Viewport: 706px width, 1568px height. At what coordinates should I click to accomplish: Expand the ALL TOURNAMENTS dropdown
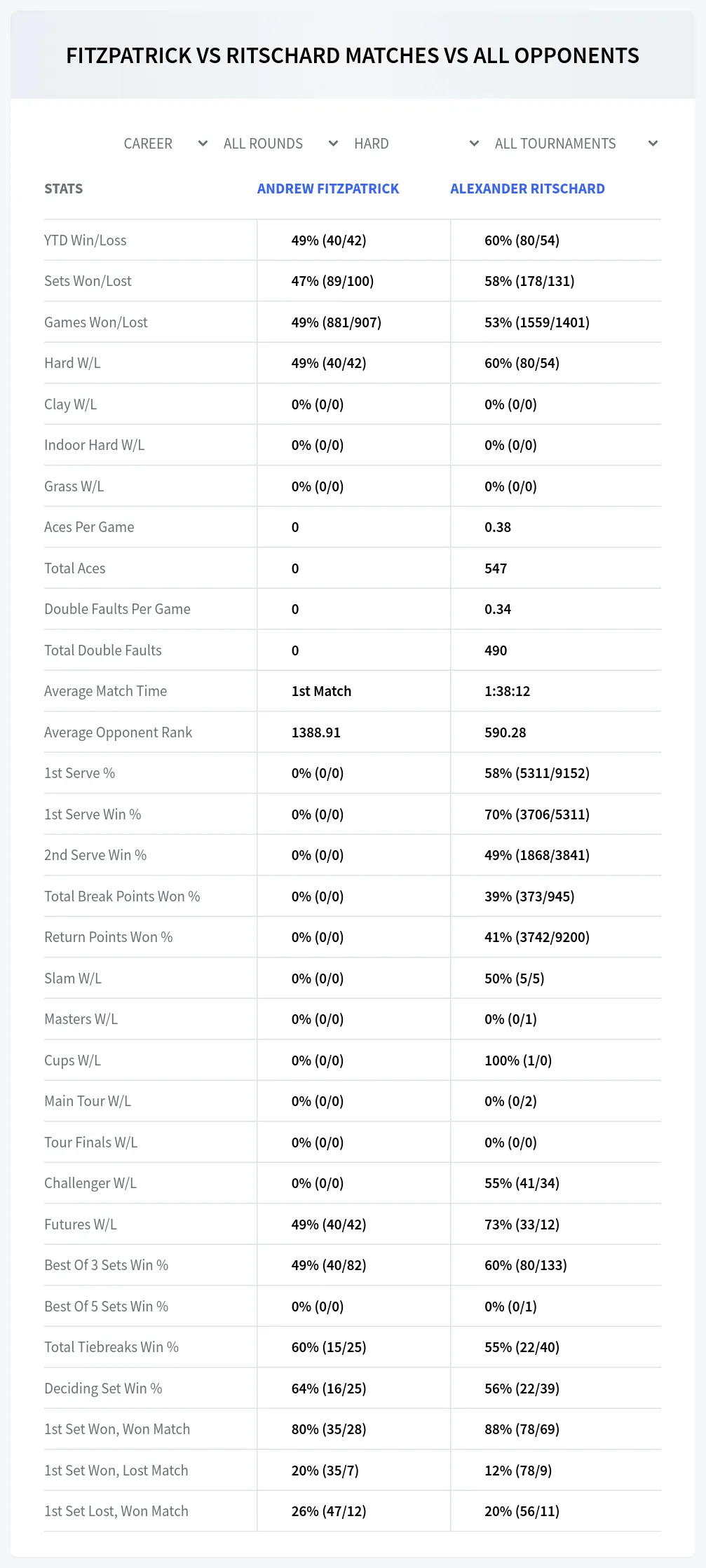click(576, 144)
